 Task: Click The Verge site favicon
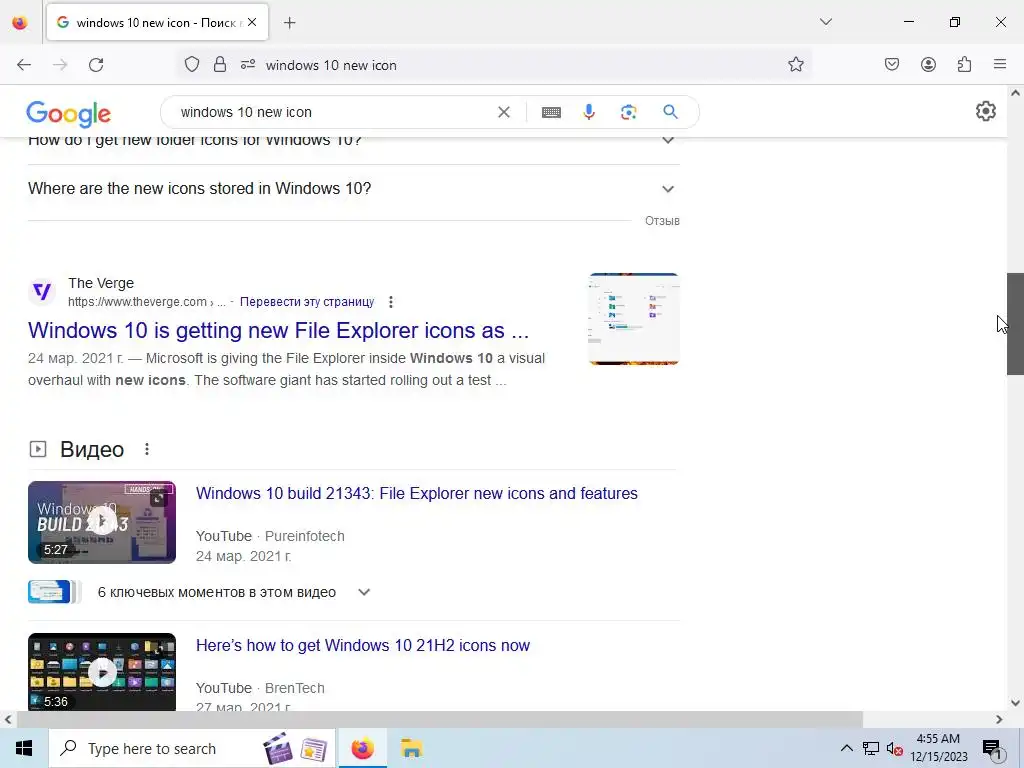click(42, 291)
